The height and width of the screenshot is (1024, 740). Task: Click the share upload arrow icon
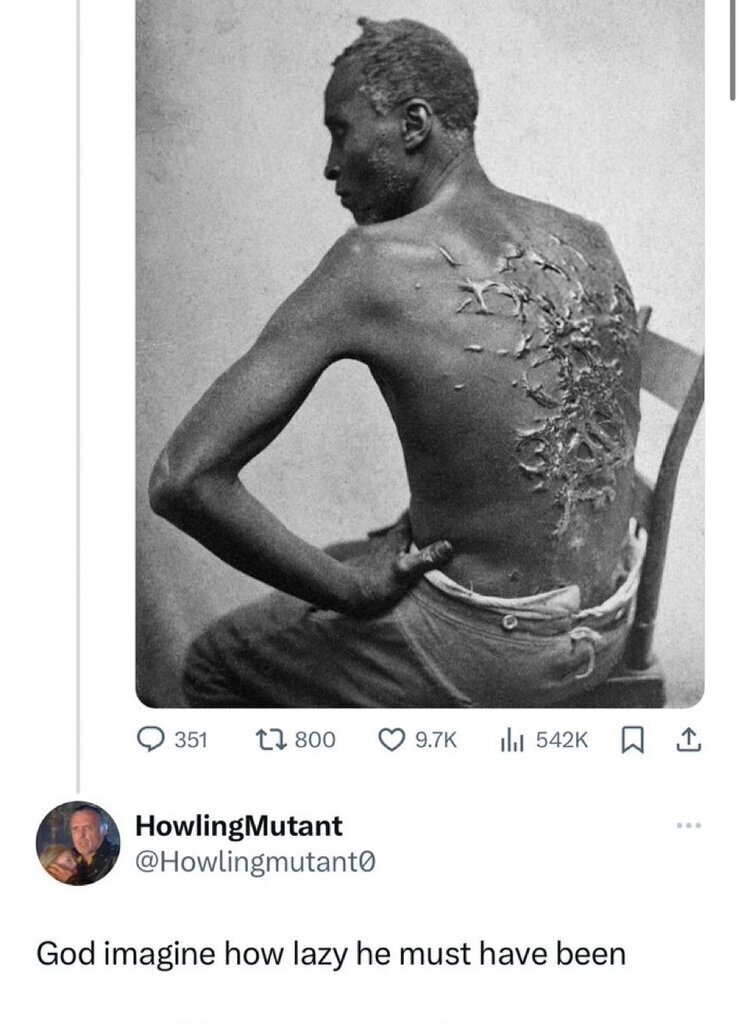click(687, 740)
